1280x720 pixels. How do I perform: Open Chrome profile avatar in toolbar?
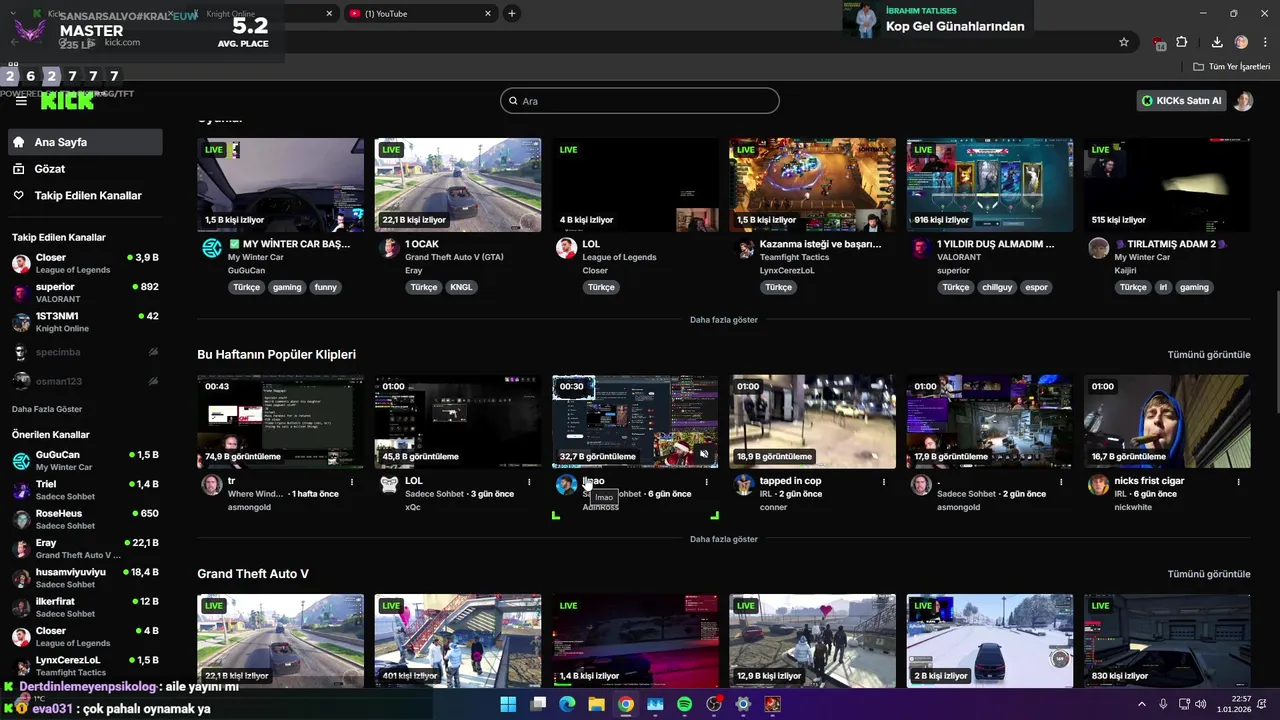pyautogui.click(x=1241, y=42)
